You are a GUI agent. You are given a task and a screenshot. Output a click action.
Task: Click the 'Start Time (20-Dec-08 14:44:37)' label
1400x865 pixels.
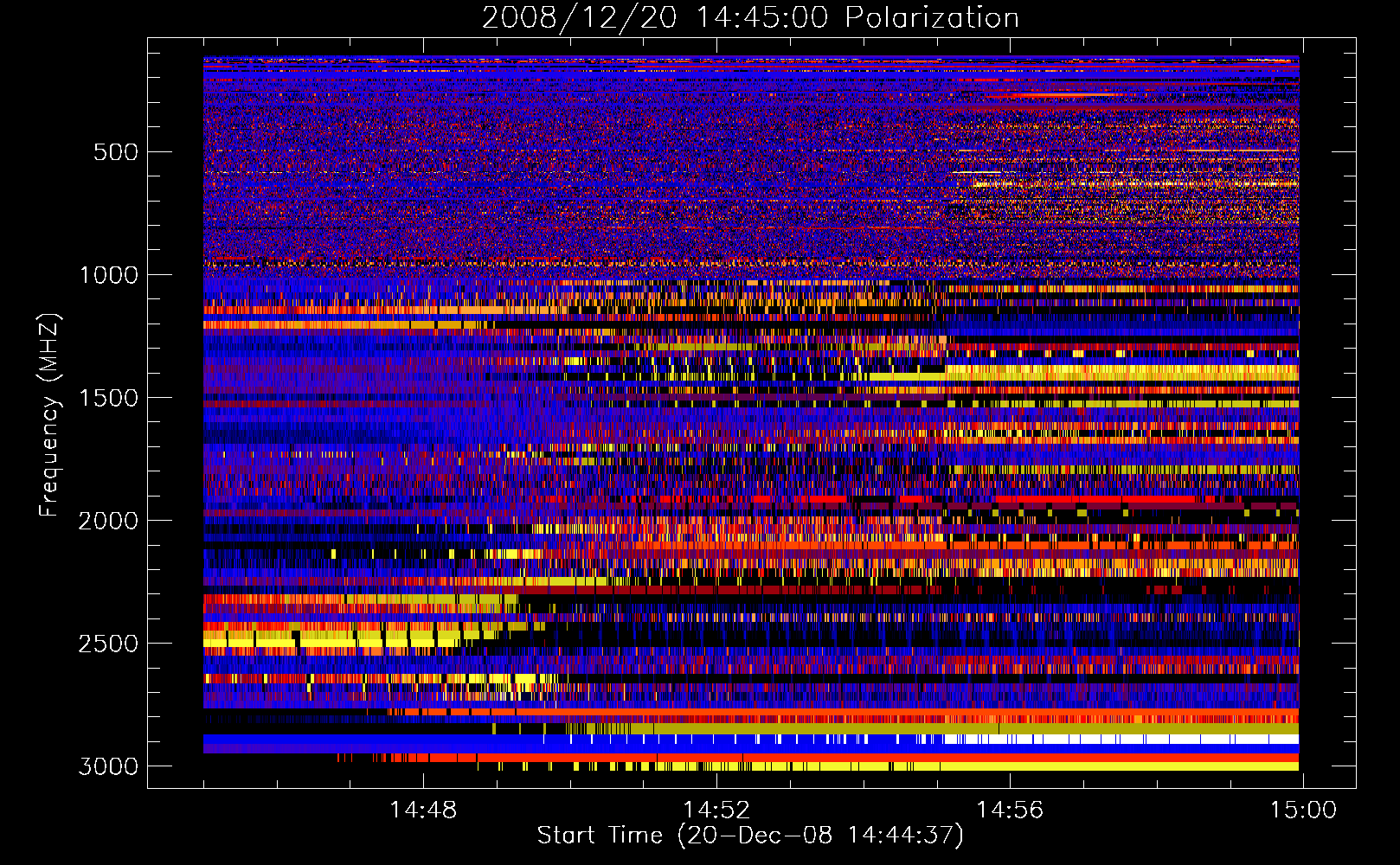click(x=750, y=836)
